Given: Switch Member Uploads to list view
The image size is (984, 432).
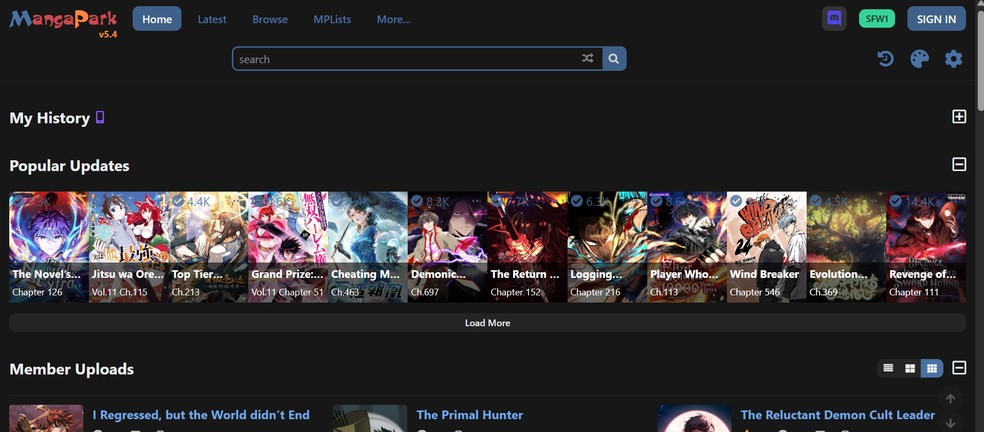Looking at the screenshot, I should click(888, 368).
